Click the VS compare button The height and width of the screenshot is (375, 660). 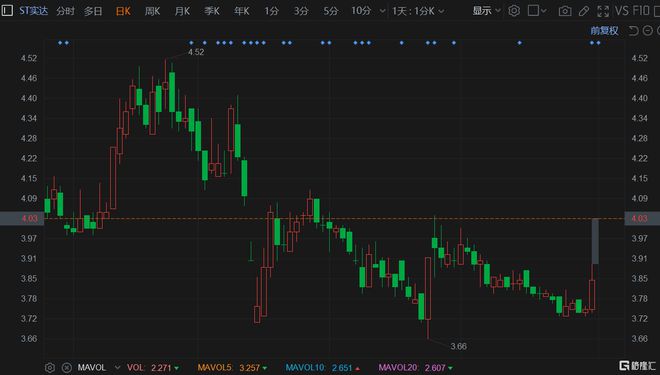[622, 11]
